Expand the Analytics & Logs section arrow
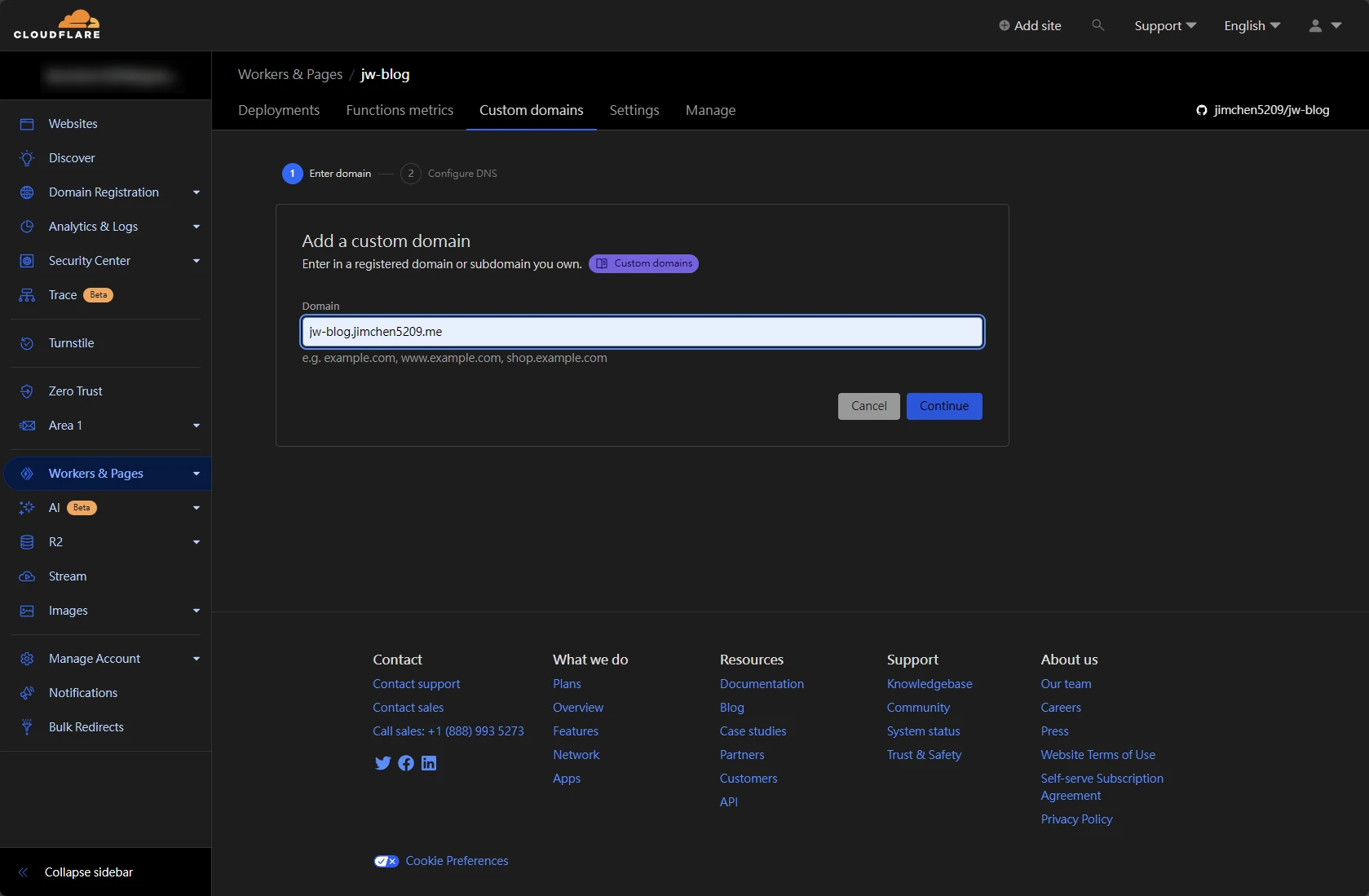 click(x=197, y=227)
